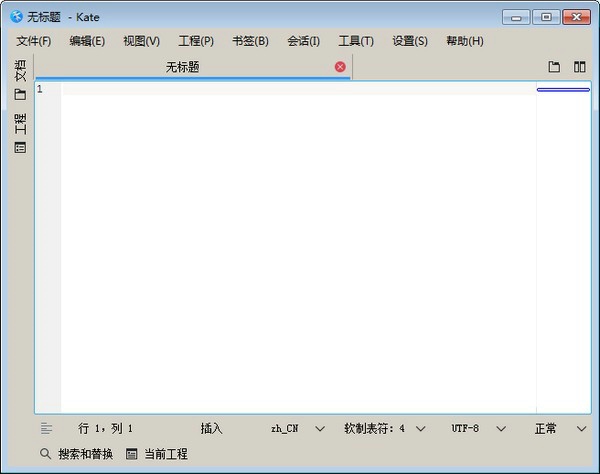The width and height of the screenshot is (600, 474).
Task: Click the split view icon
Action: pyautogui.click(x=579, y=67)
